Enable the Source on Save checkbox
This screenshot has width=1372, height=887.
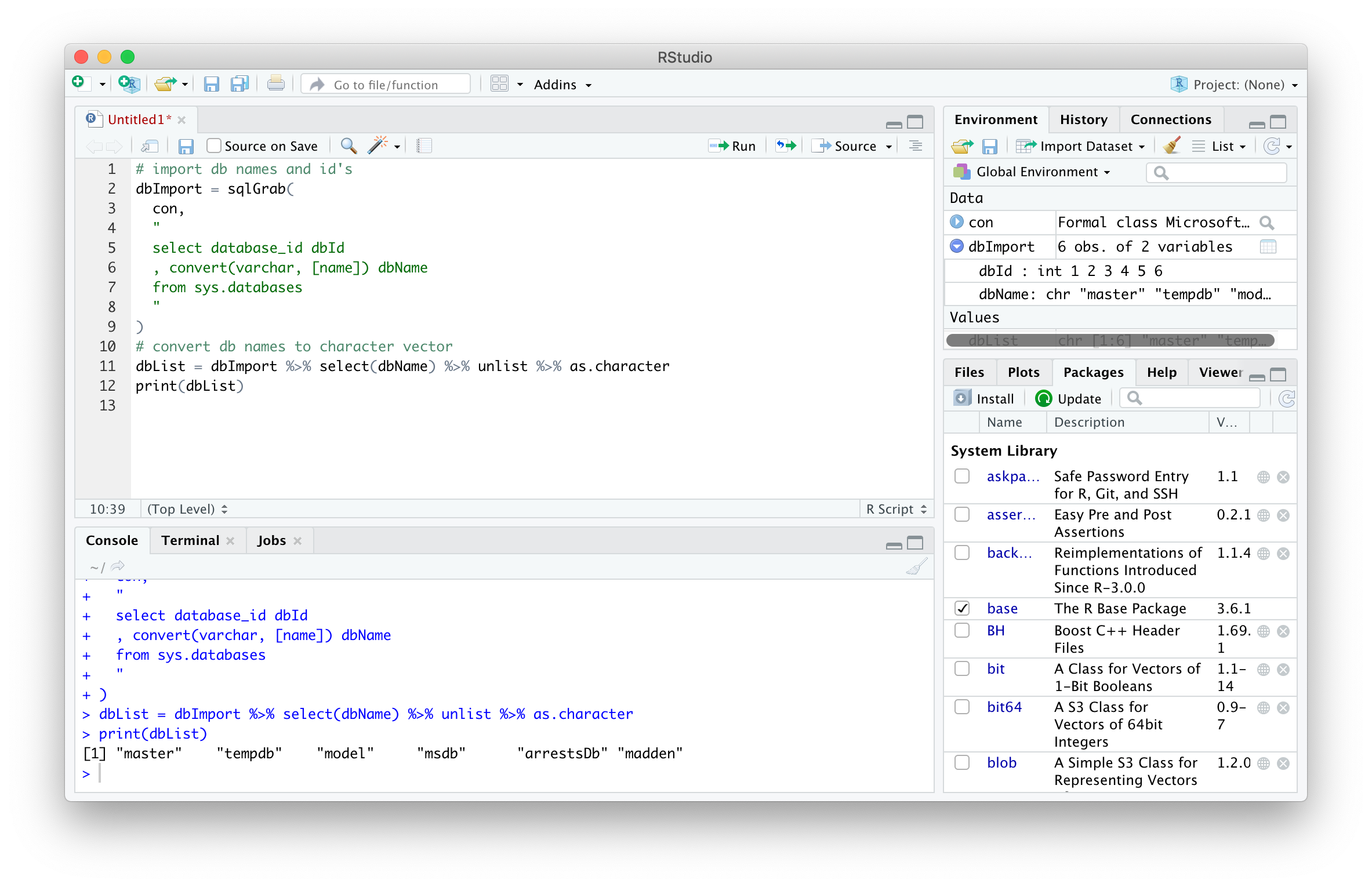[x=214, y=146]
